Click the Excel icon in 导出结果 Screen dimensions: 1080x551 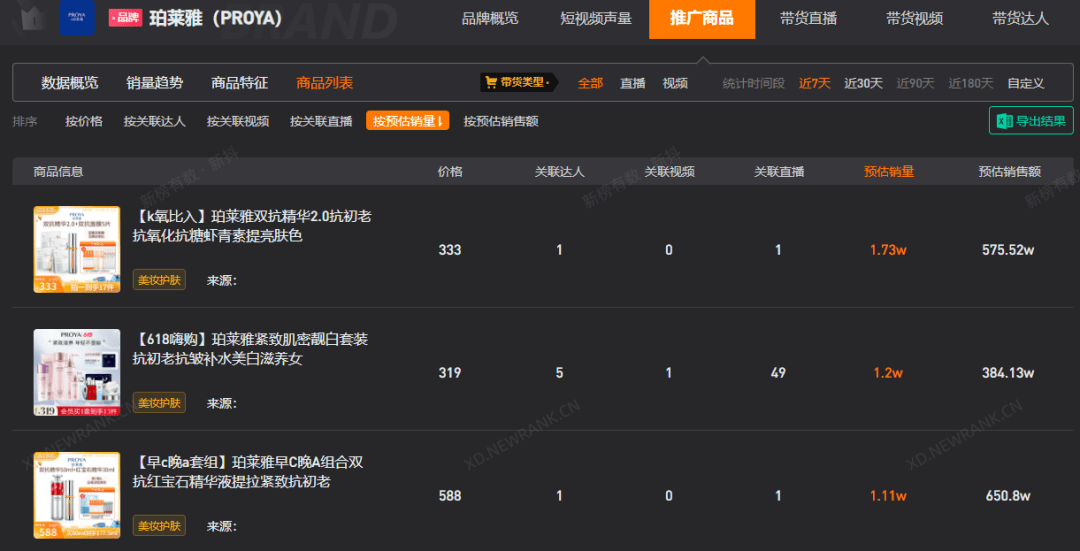coord(1004,121)
